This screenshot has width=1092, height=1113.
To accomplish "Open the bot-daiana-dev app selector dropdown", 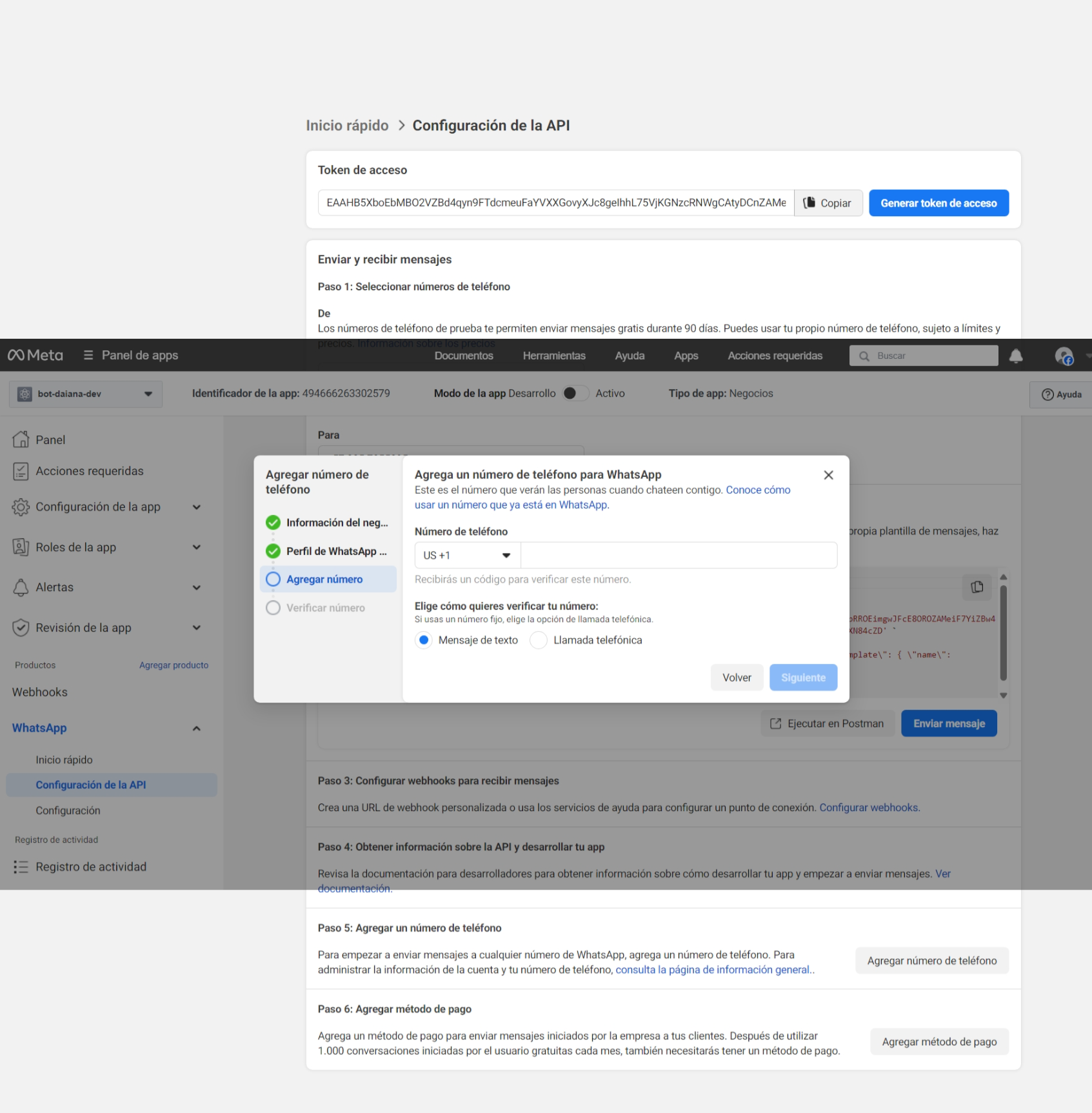I will (86, 394).
